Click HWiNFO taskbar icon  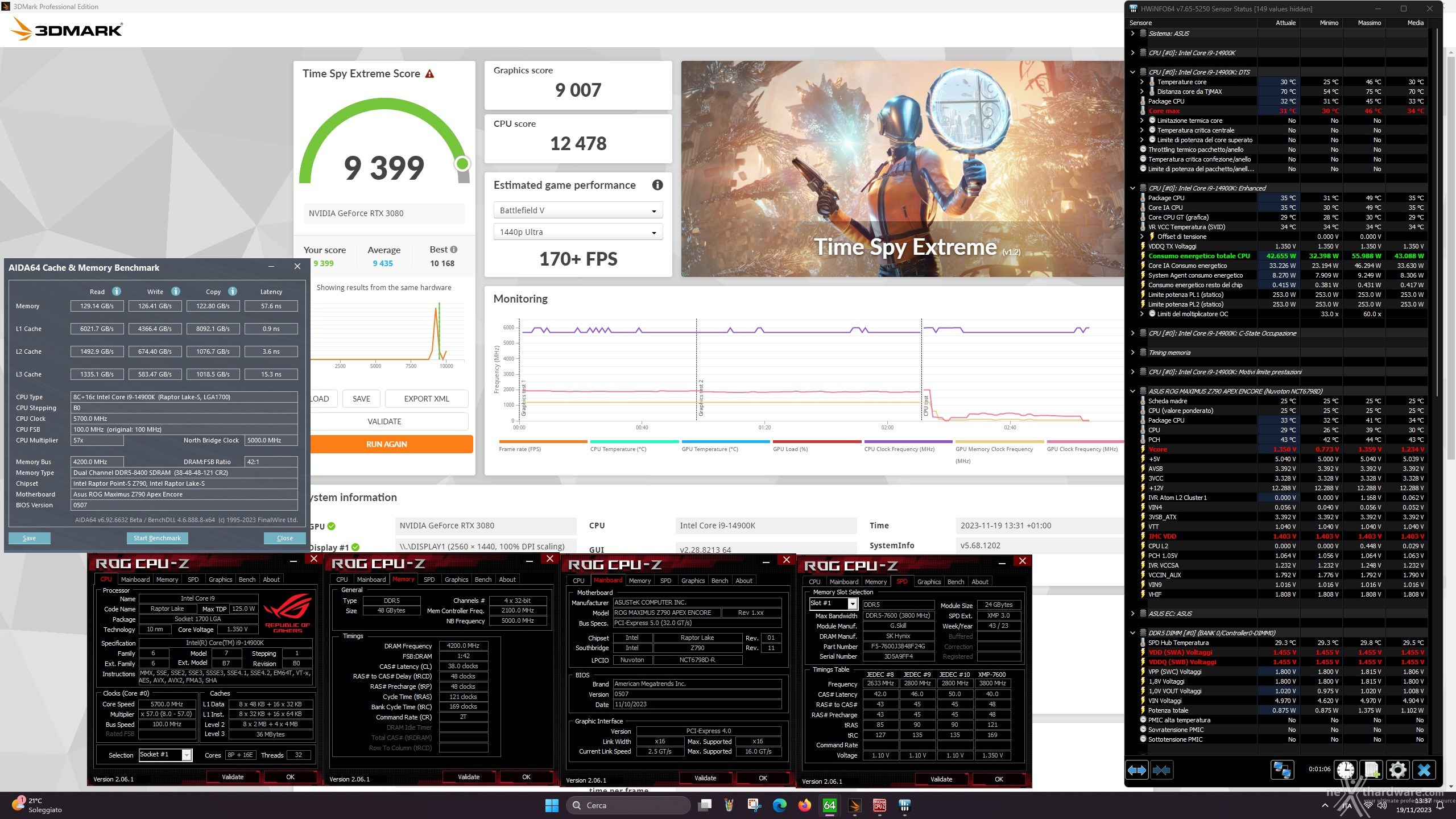tap(904, 805)
